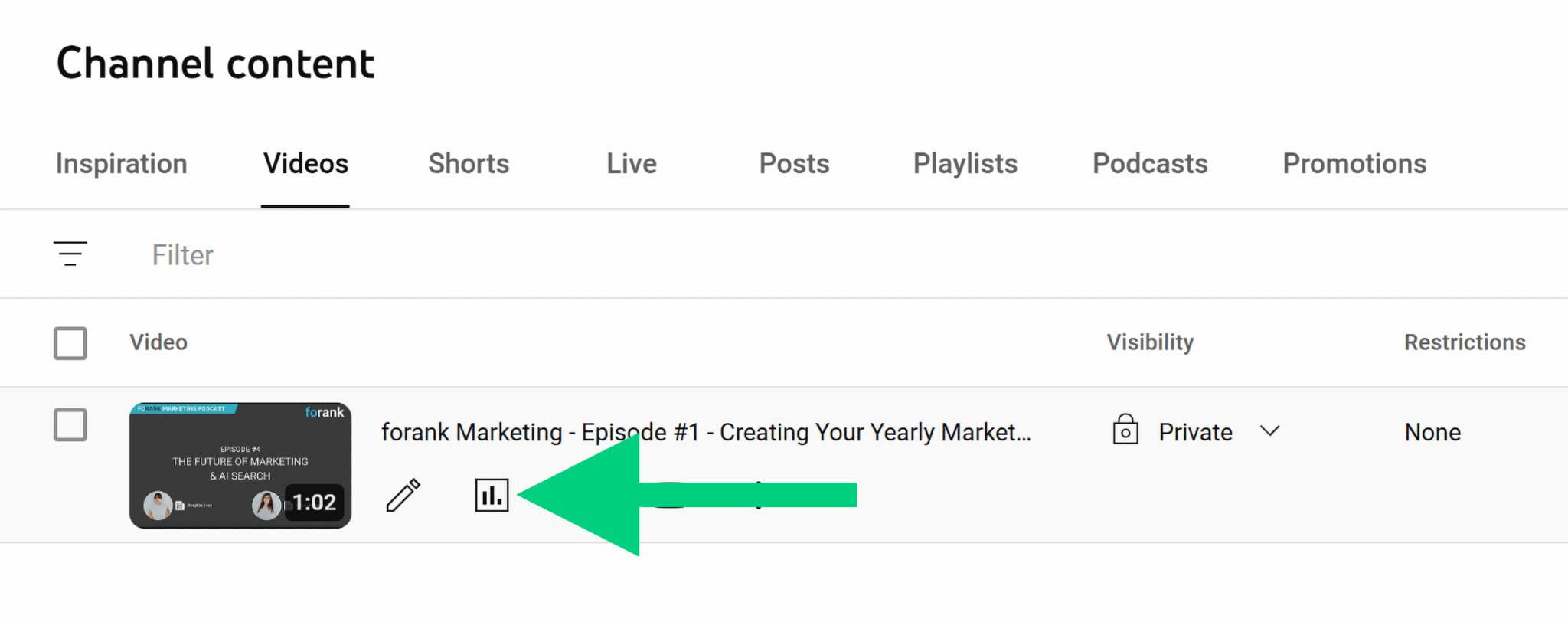Select the Posts tab
The height and width of the screenshot is (622, 1568).
(x=794, y=163)
